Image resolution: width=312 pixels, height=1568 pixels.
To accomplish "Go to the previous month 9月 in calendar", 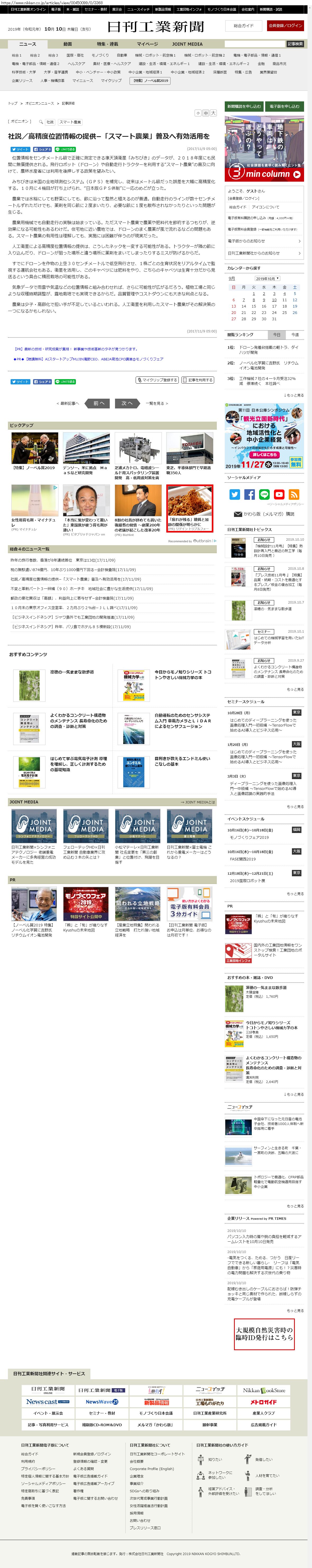I will [232, 278].
